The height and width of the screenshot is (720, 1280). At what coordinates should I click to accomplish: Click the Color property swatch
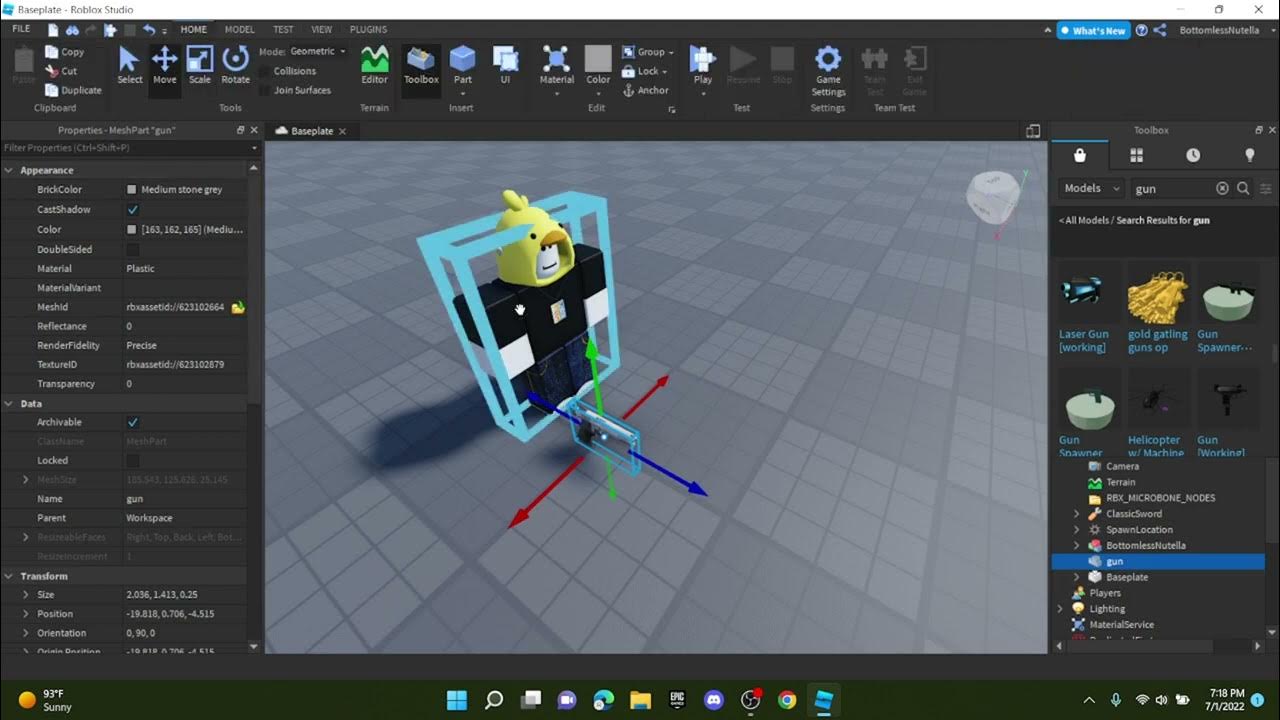pos(132,230)
